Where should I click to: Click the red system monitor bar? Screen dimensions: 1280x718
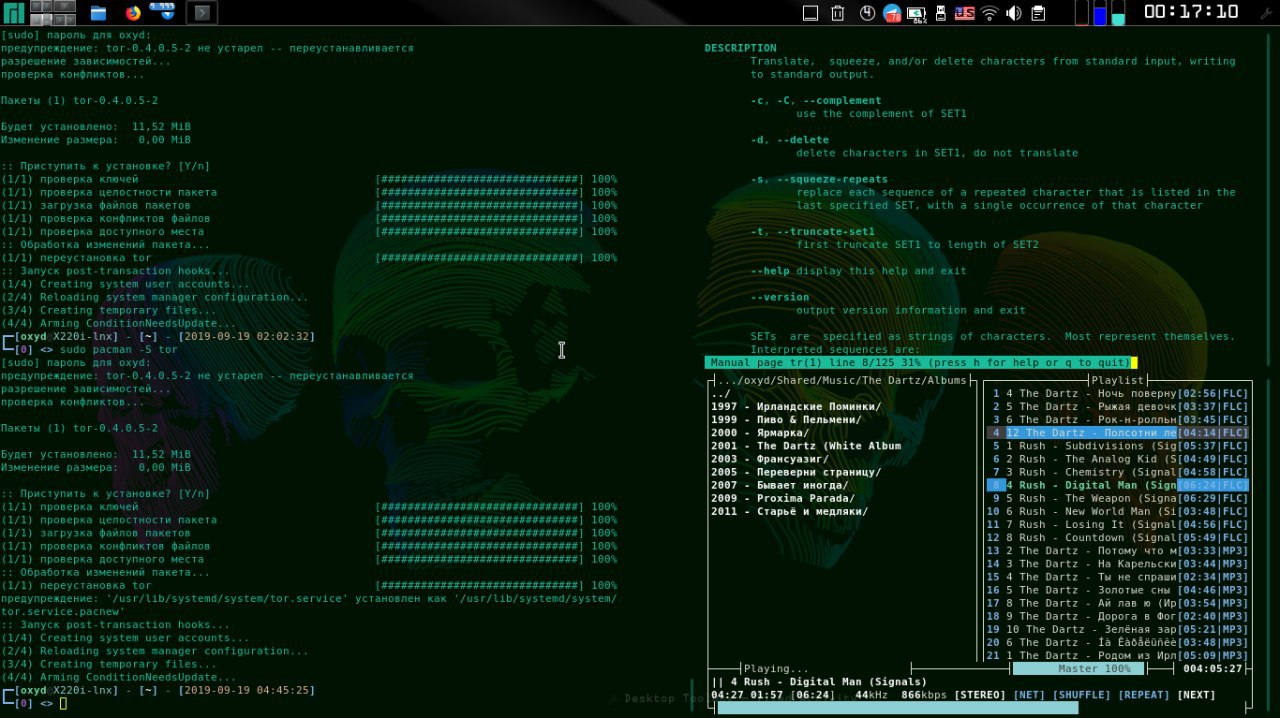(1081, 13)
